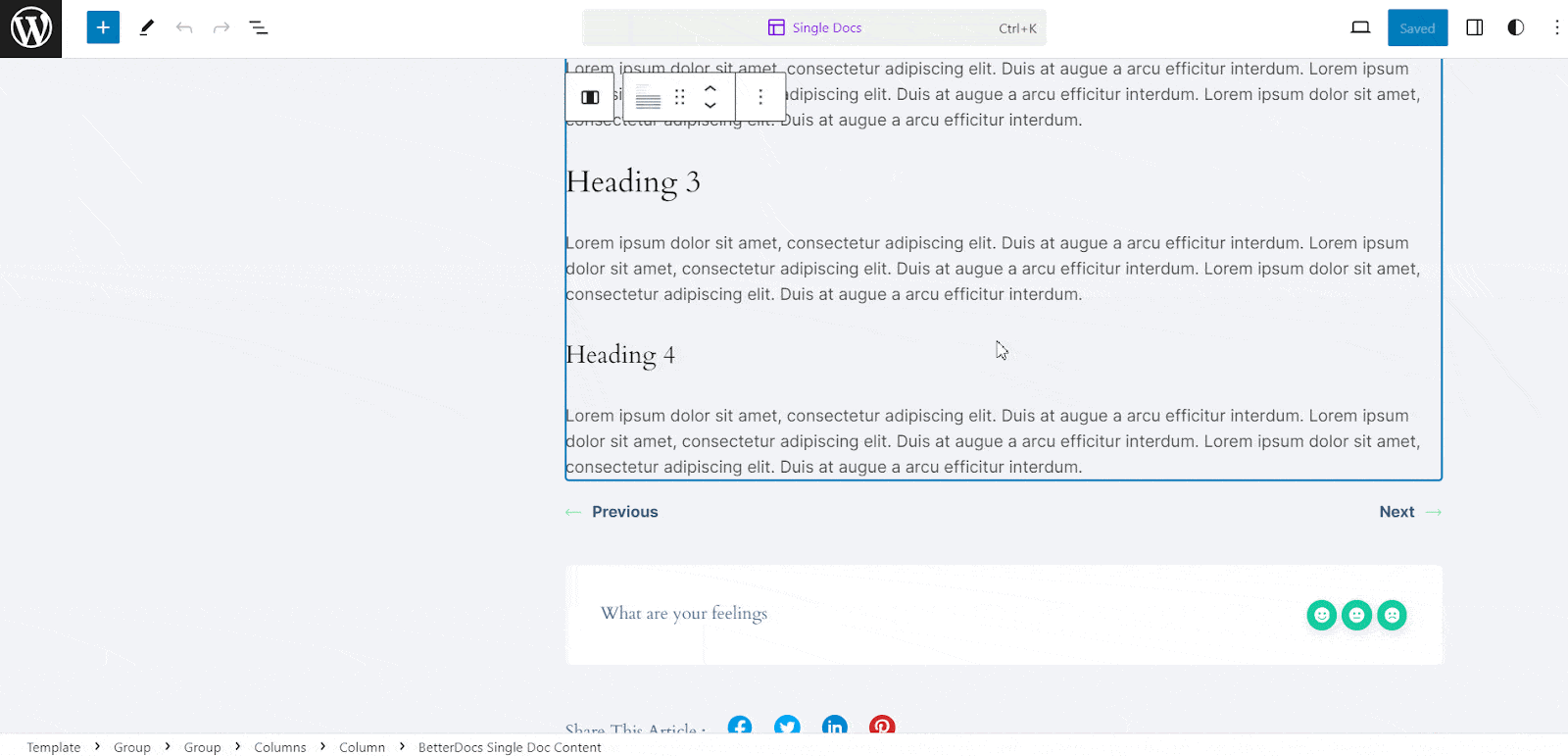The image size is (1568, 756).
Task: Click the BetterDocs content block type icon
Action: (648, 97)
